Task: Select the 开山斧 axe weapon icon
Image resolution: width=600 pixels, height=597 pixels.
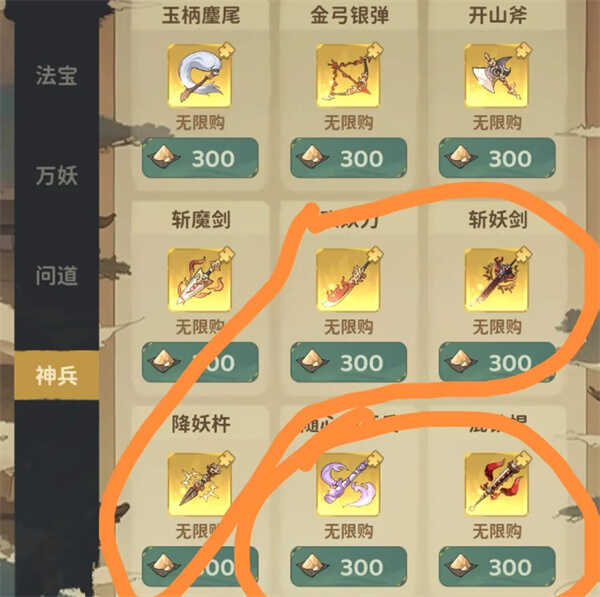Action: pyautogui.click(x=497, y=75)
